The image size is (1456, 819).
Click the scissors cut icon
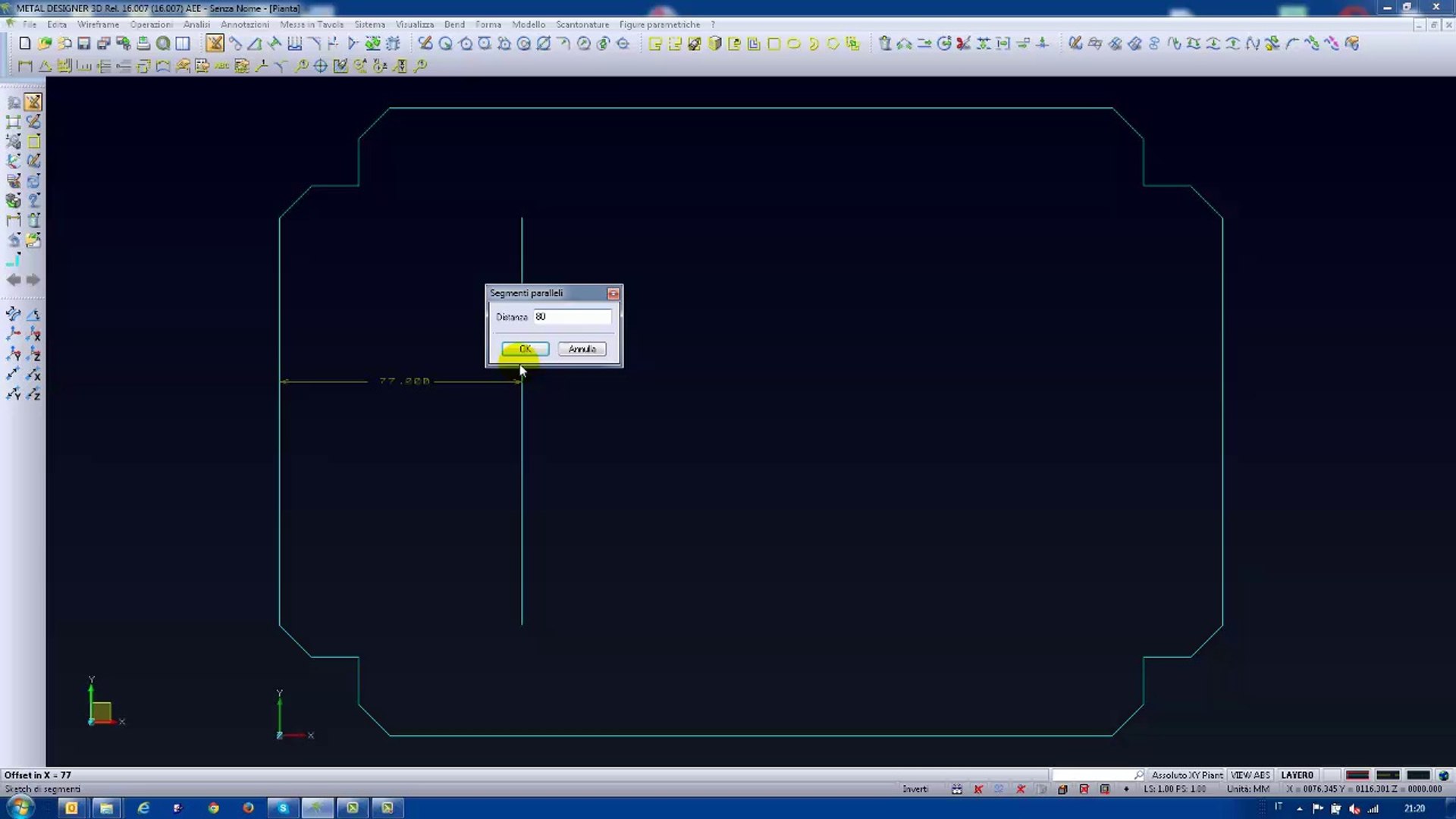coord(963,44)
